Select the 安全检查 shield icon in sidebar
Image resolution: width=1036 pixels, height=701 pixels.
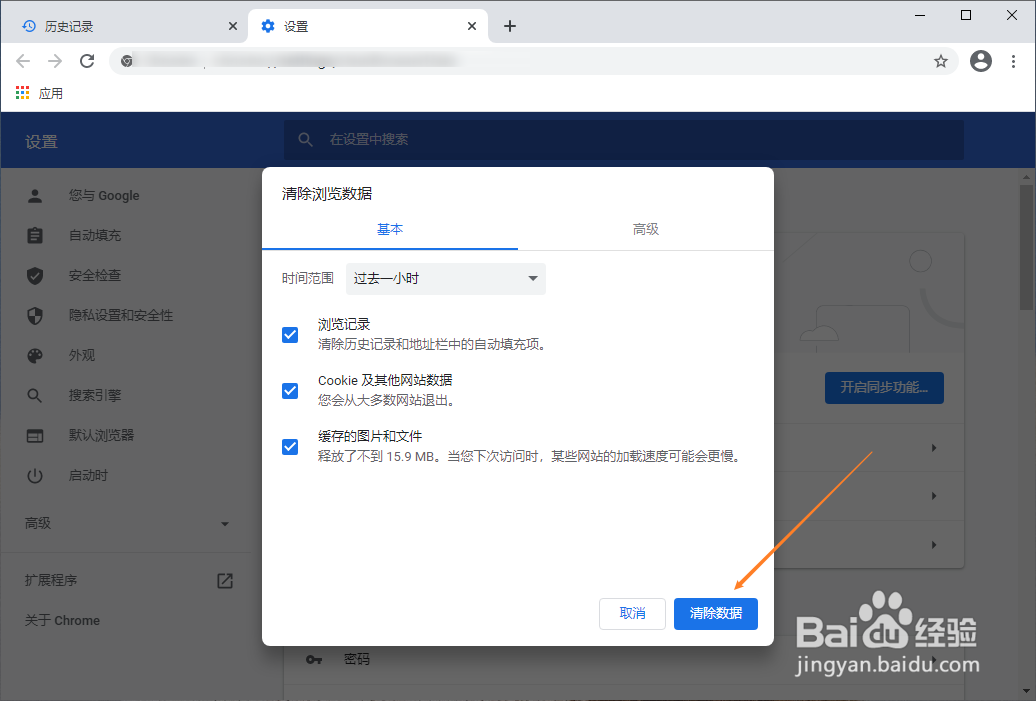[x=35, y=275]
